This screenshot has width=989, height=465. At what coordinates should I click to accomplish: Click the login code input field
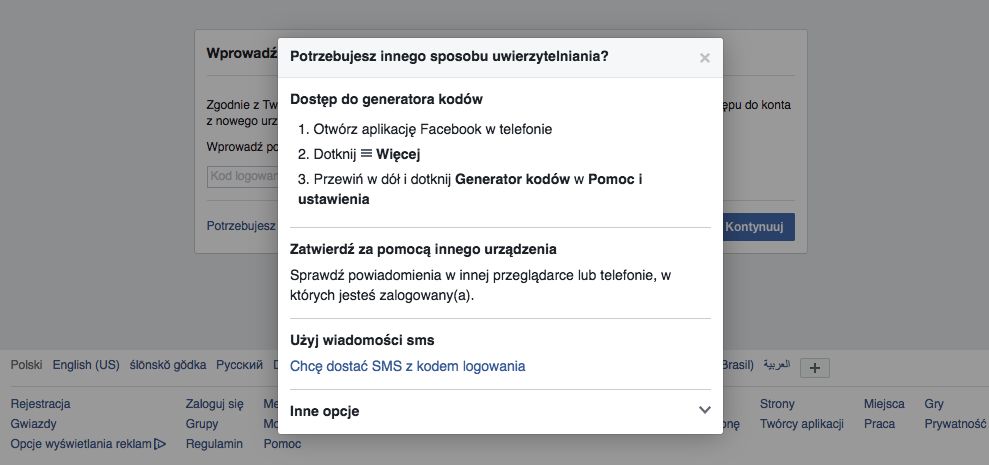click(242, 176)
